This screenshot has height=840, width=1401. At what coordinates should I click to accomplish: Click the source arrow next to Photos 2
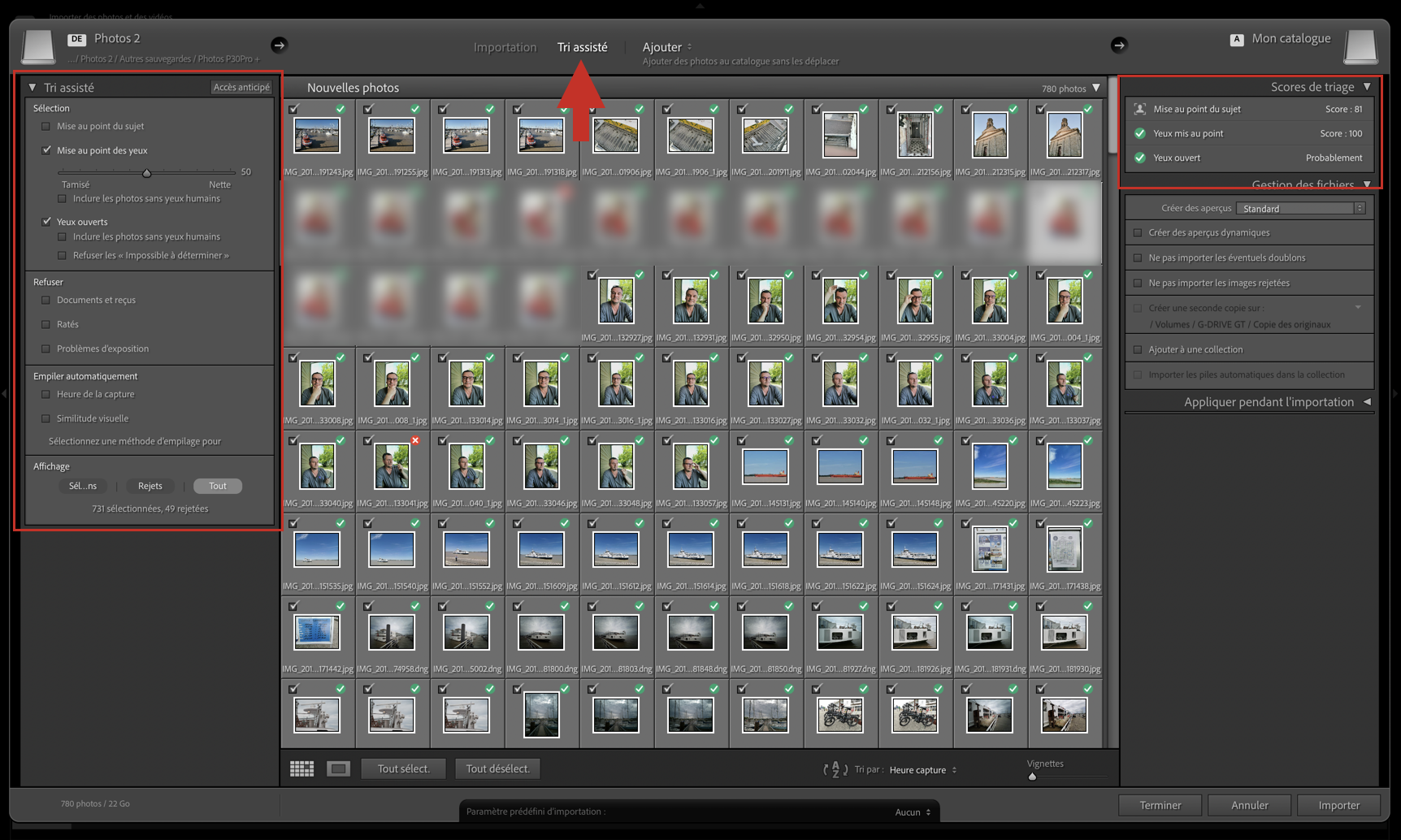pos(279,45)
